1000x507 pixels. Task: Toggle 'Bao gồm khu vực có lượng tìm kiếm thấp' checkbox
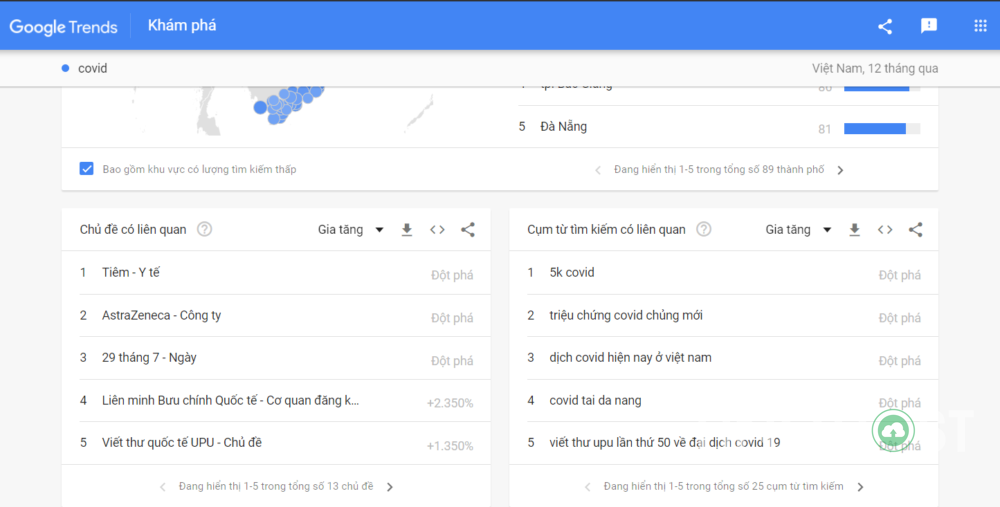point(86,169)
